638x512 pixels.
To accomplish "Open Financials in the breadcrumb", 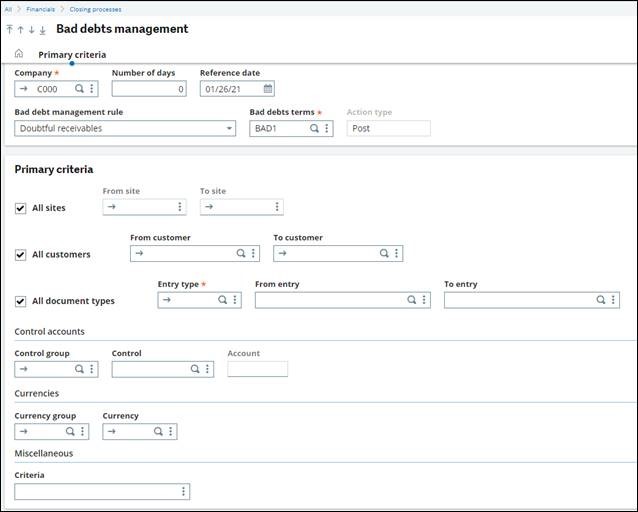I will [41, 9].
